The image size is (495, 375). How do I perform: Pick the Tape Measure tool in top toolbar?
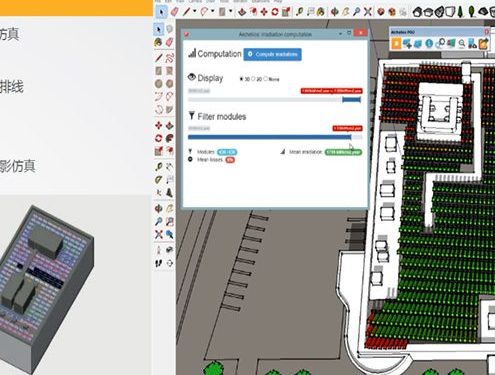299,12
